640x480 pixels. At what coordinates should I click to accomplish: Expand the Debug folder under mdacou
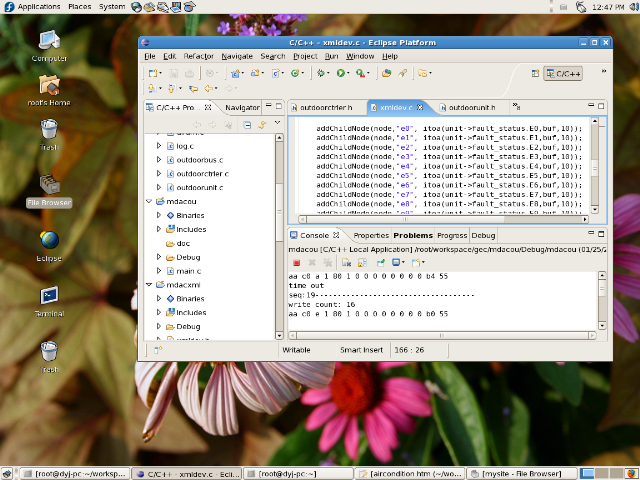158,257
